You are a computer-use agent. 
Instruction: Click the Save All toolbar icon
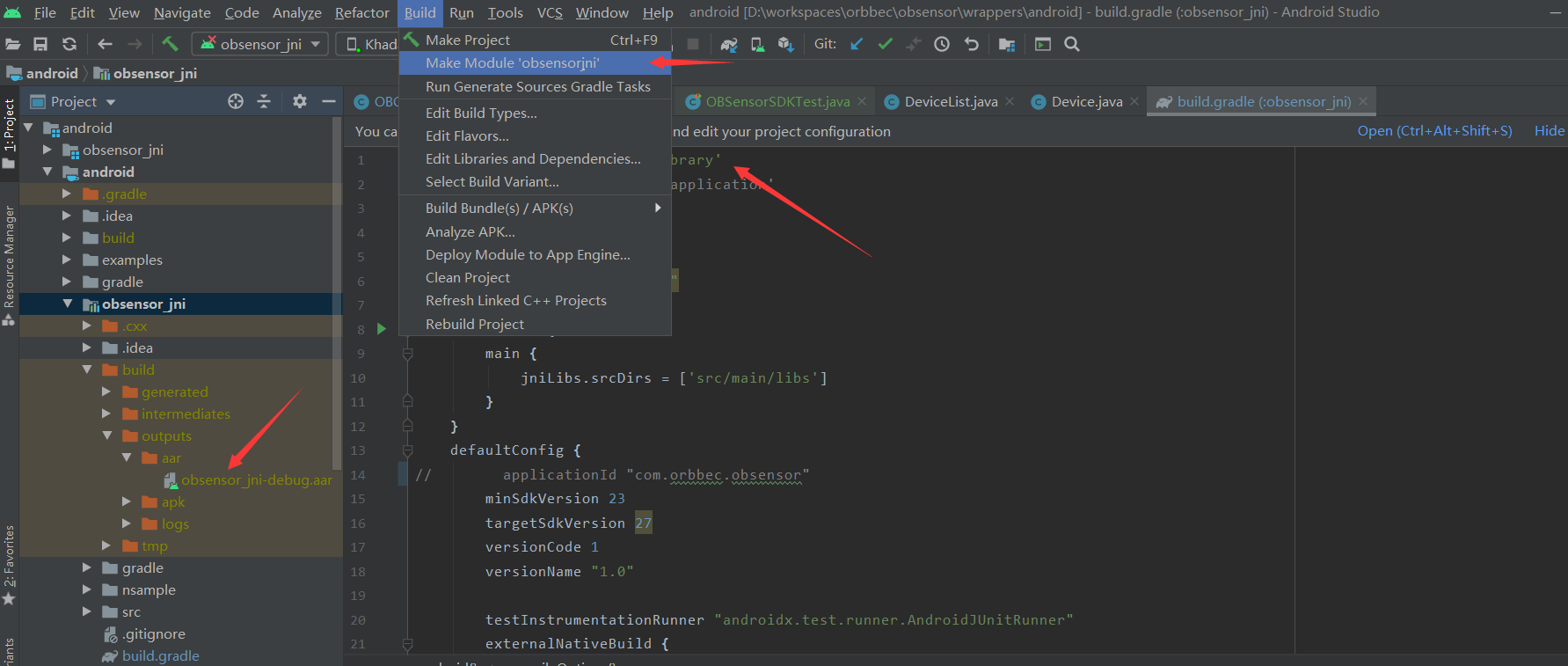pyautogui.click(x=40, y=44)
